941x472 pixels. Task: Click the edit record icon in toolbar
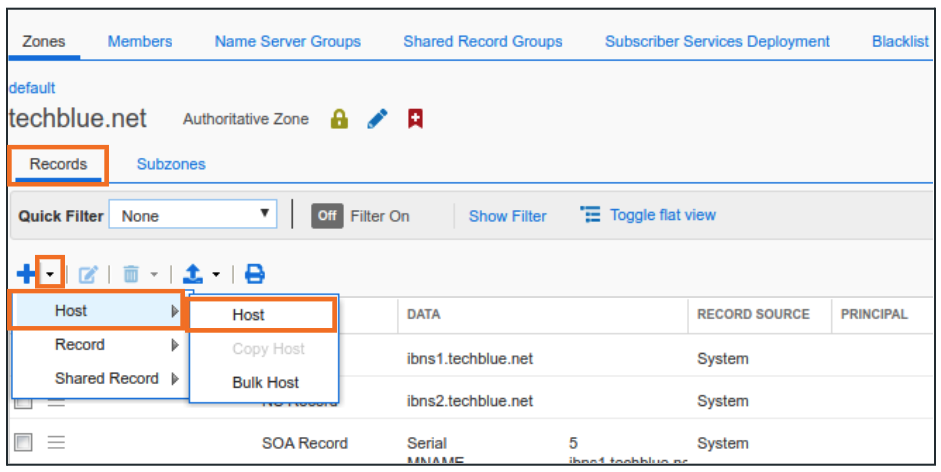(88, 273)
